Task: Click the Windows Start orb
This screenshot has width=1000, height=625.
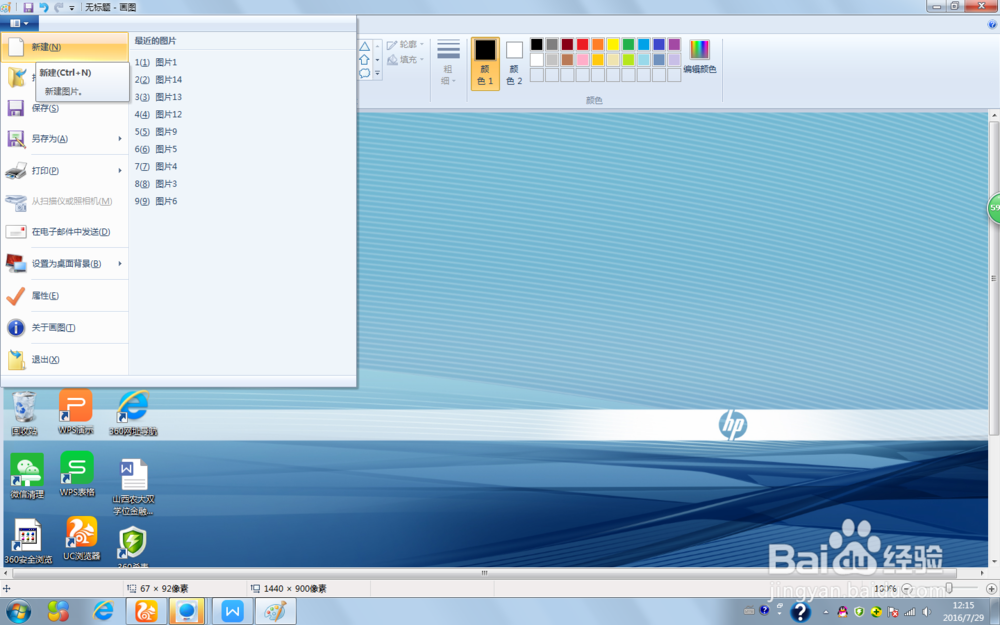Action: click(18, 612)
